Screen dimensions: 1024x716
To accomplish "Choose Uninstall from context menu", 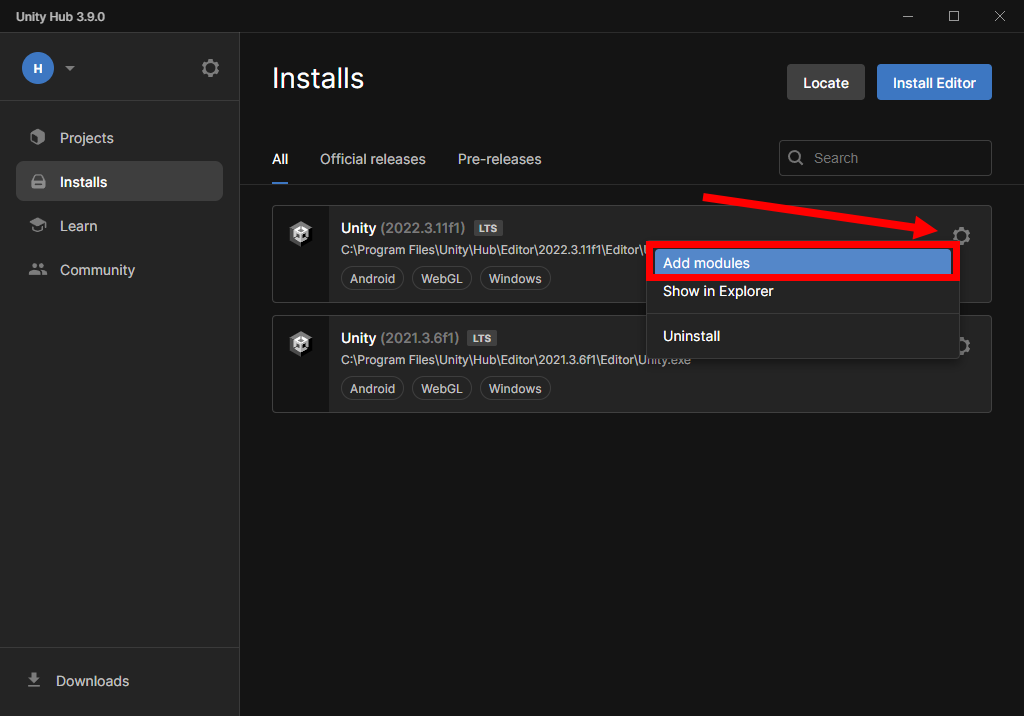I will (x=803, y=336).
